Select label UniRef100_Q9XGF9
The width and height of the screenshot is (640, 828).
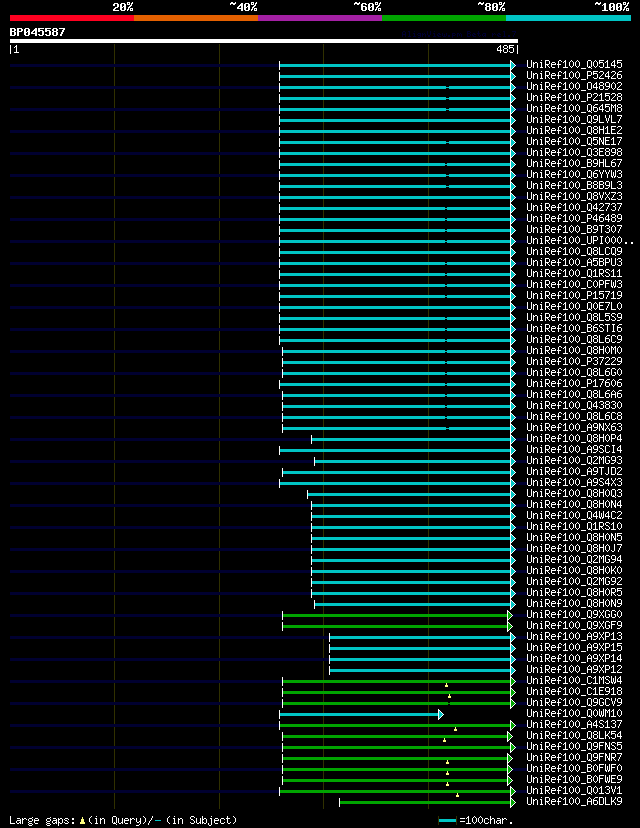coord(574,625)
